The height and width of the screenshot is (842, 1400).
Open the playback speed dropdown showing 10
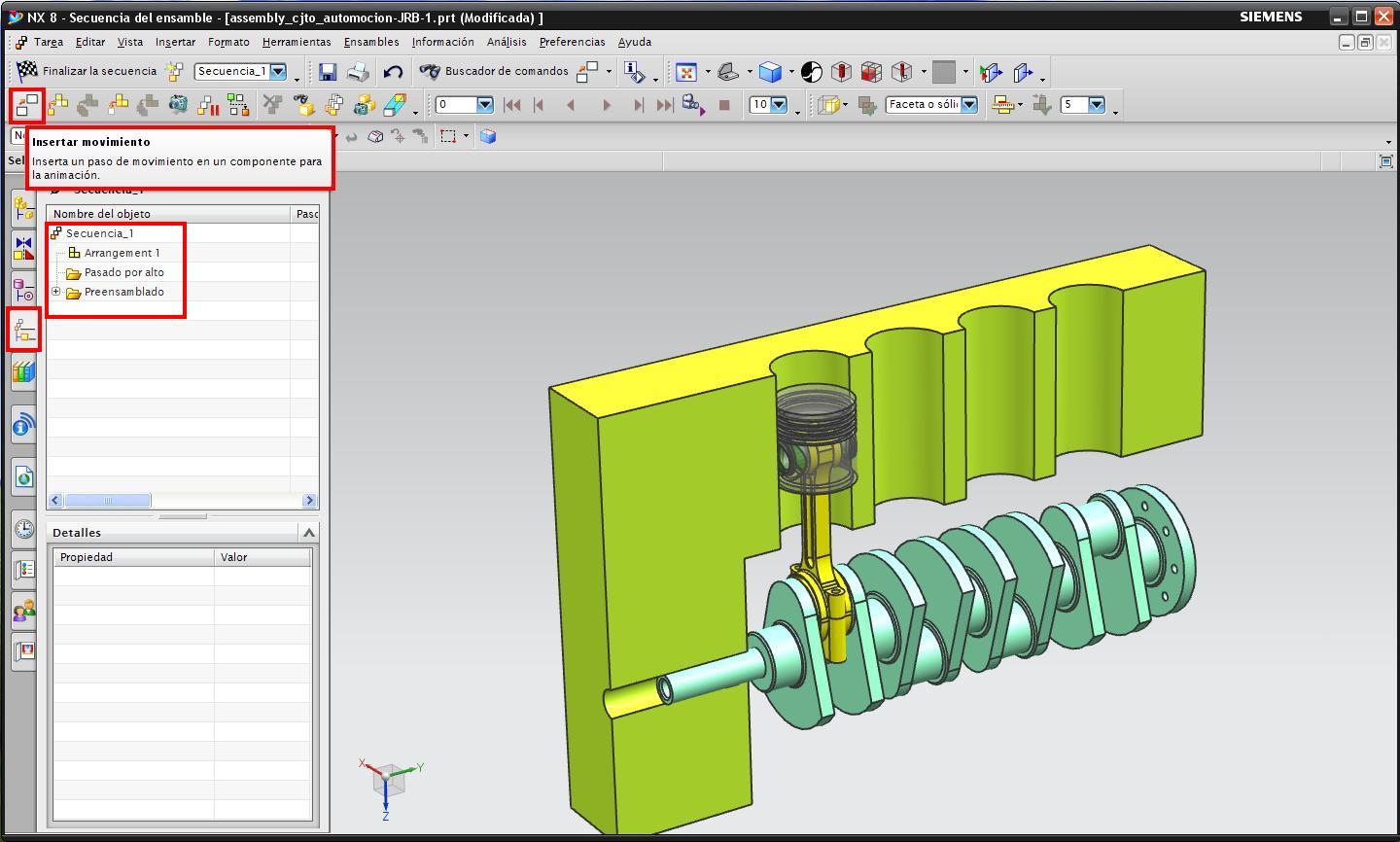coord(778,104)
